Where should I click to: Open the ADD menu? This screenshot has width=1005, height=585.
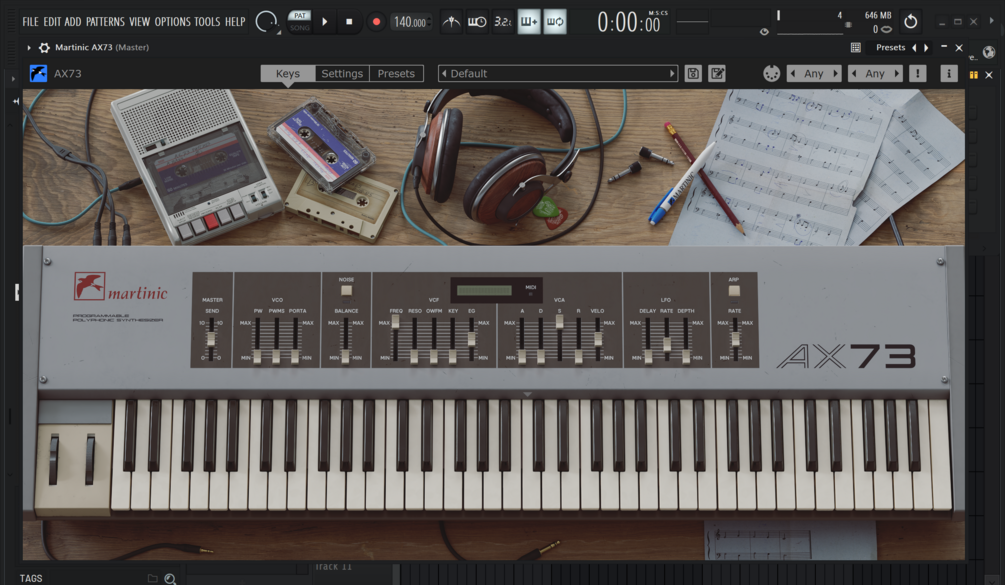click(72, 22)
